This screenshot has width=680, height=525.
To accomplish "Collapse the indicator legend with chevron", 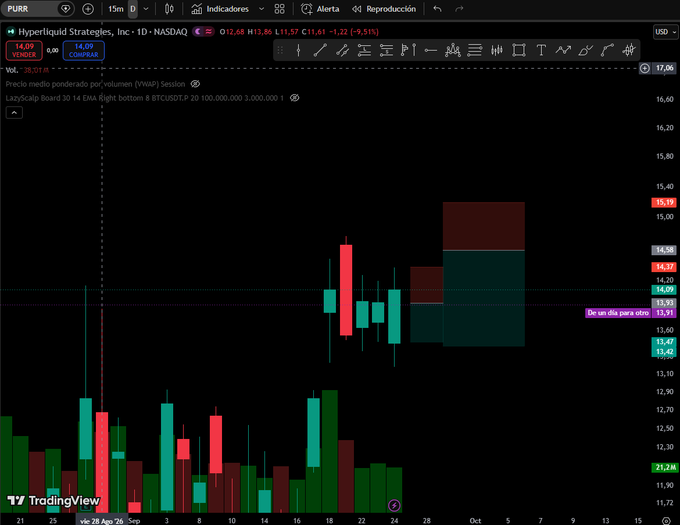I will (14, 113).
